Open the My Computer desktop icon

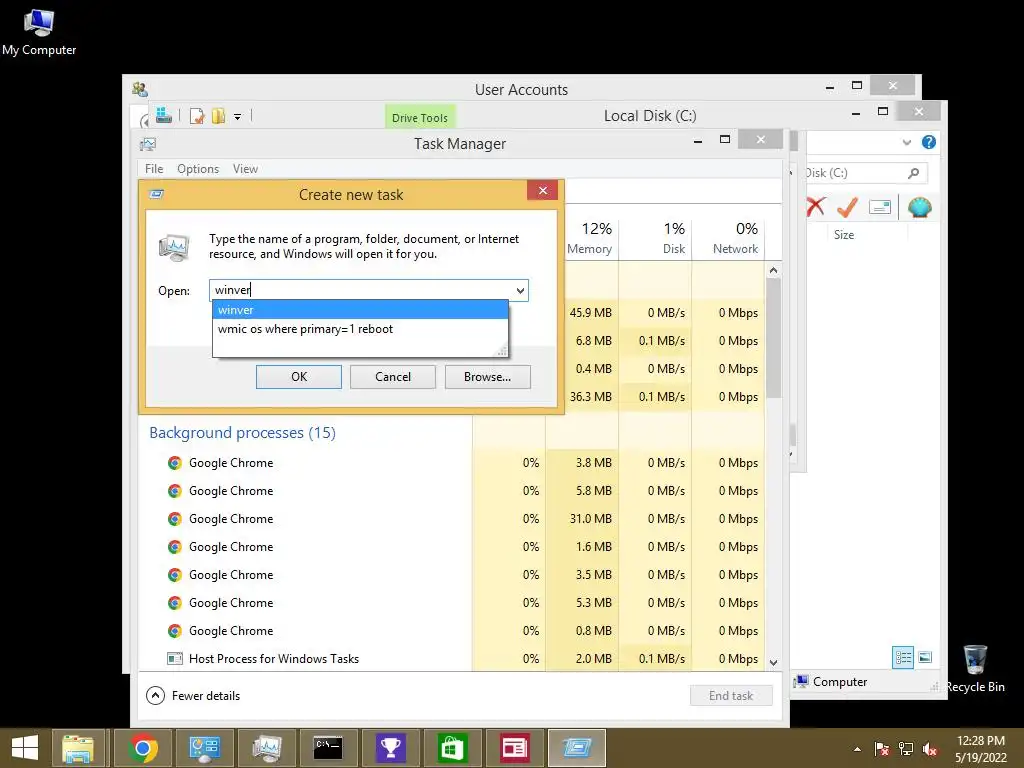click(39, 33)
